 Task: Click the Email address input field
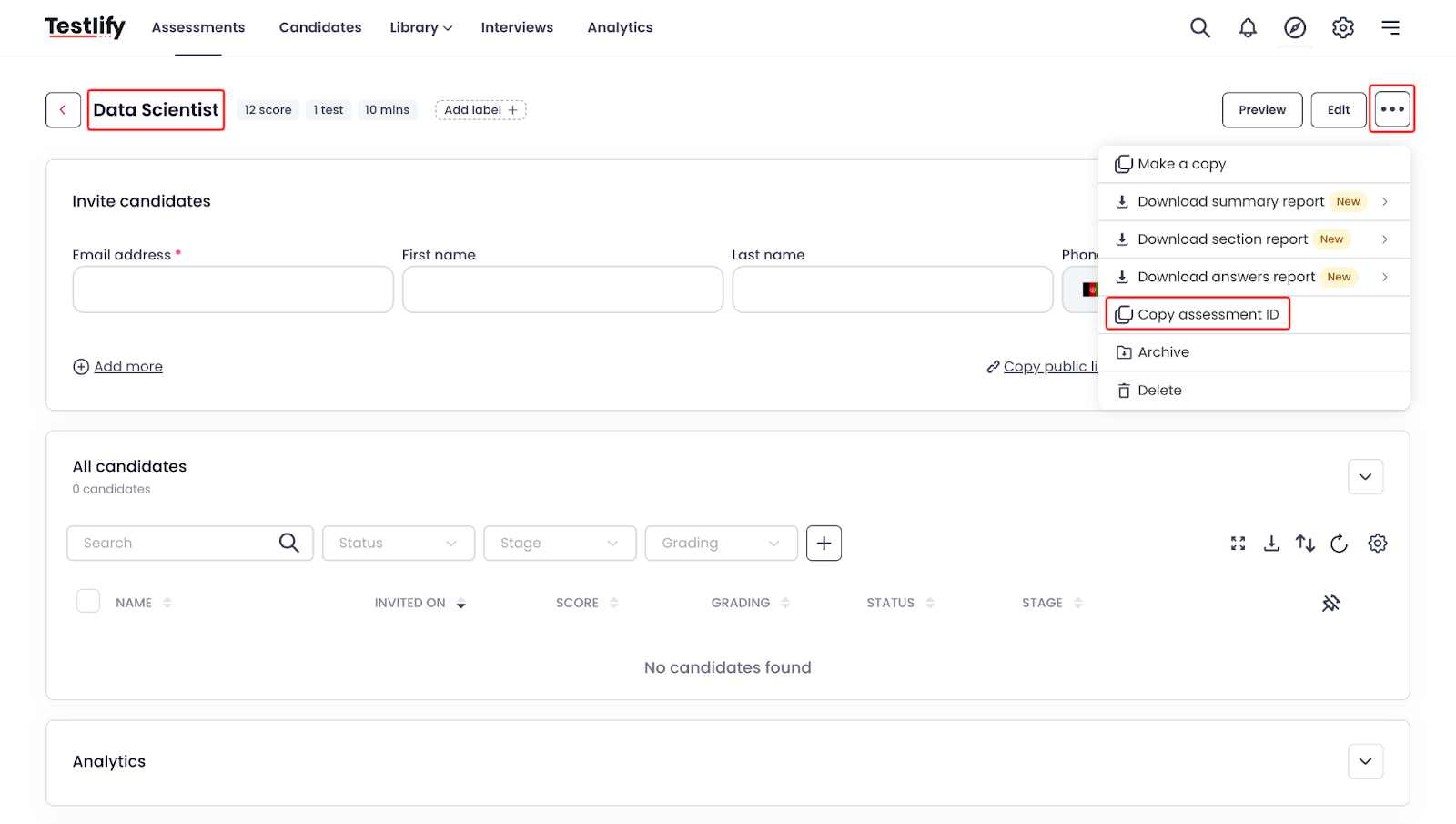click(233, 290)
